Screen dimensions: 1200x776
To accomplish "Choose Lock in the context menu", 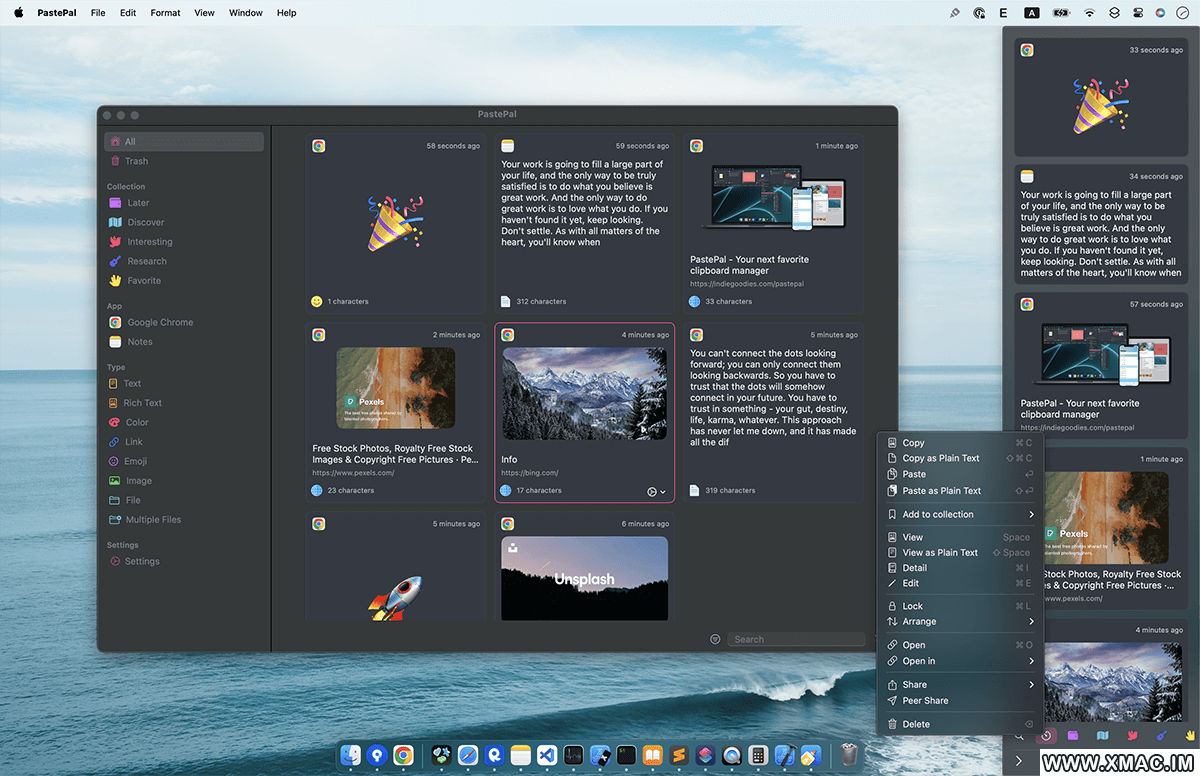I will tap(912, 606).
